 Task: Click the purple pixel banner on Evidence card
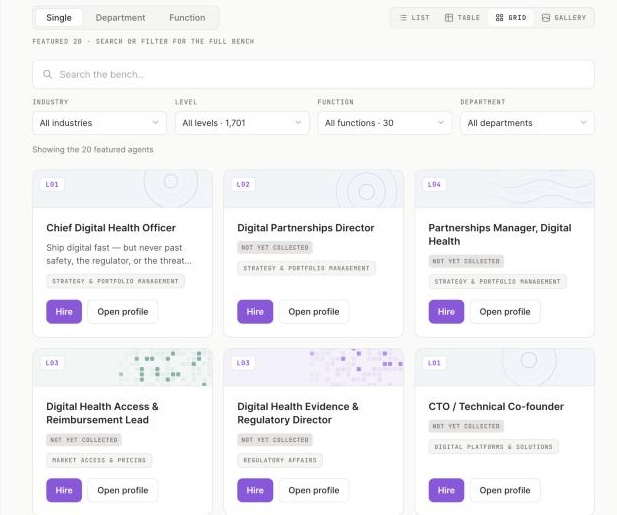[314, 367]
